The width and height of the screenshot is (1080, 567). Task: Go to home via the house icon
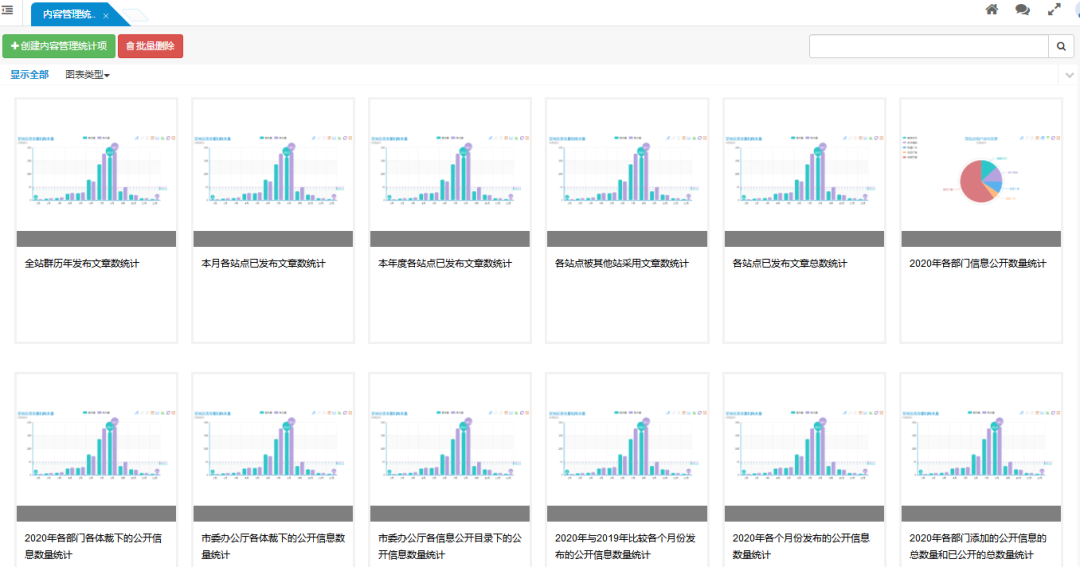point(992,10)
